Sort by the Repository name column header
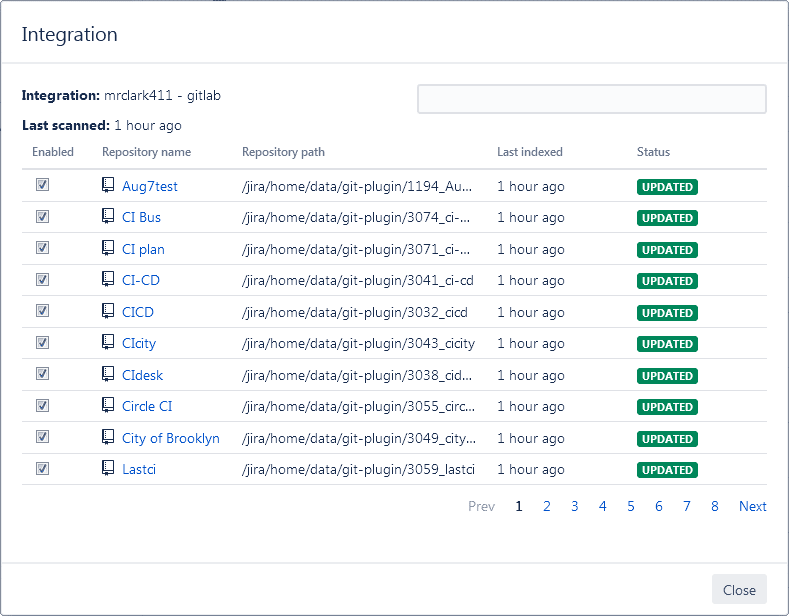Screen dimensions: 789x616 [146, 152]
